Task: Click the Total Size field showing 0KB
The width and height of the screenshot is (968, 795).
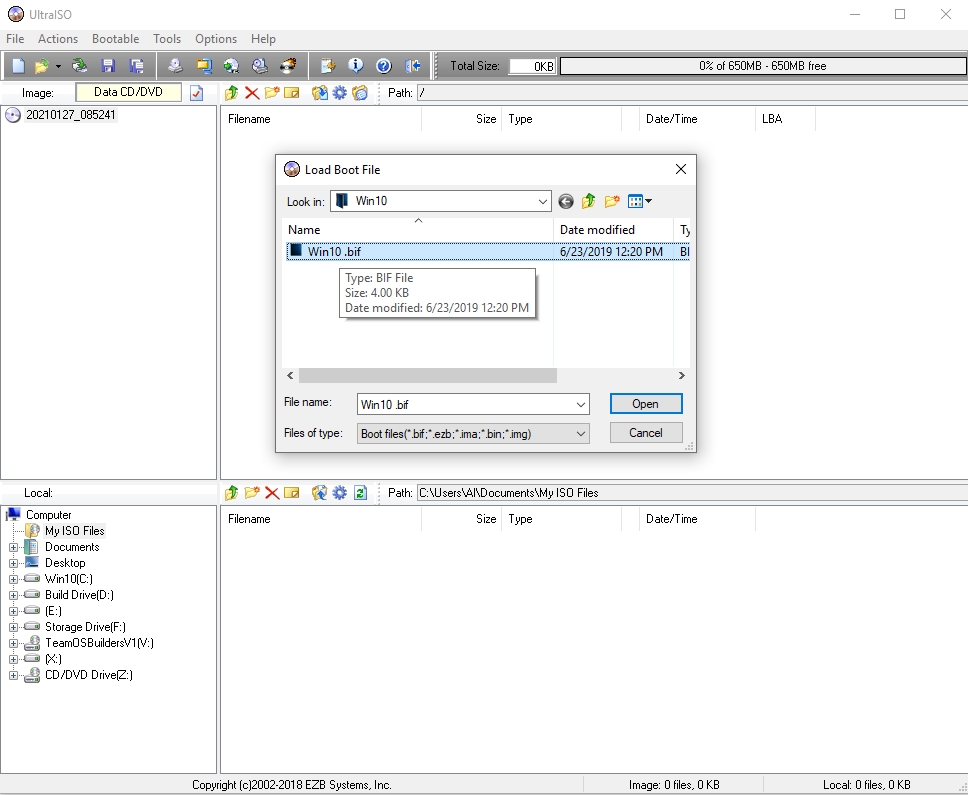Action: 532,66
